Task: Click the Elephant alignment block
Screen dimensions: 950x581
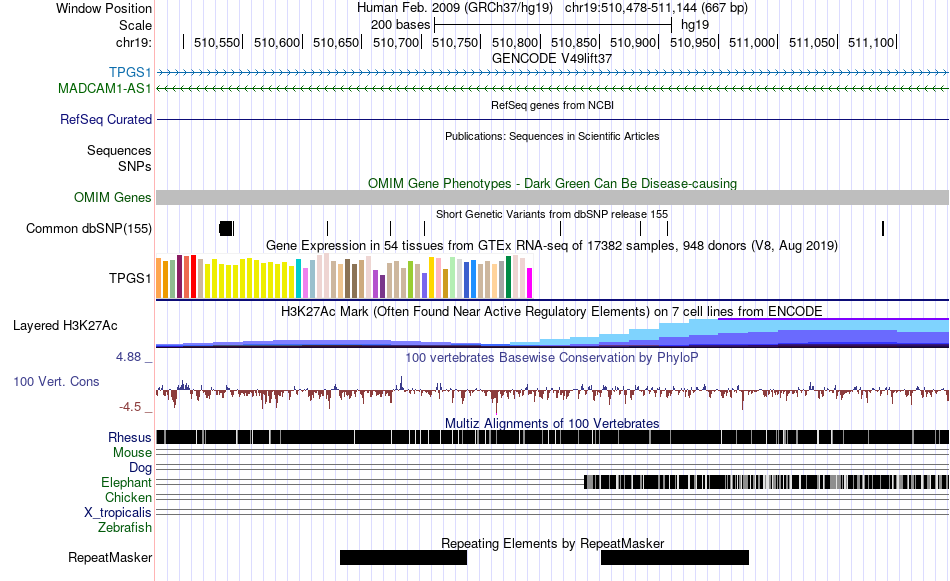Action: point(766,482)
